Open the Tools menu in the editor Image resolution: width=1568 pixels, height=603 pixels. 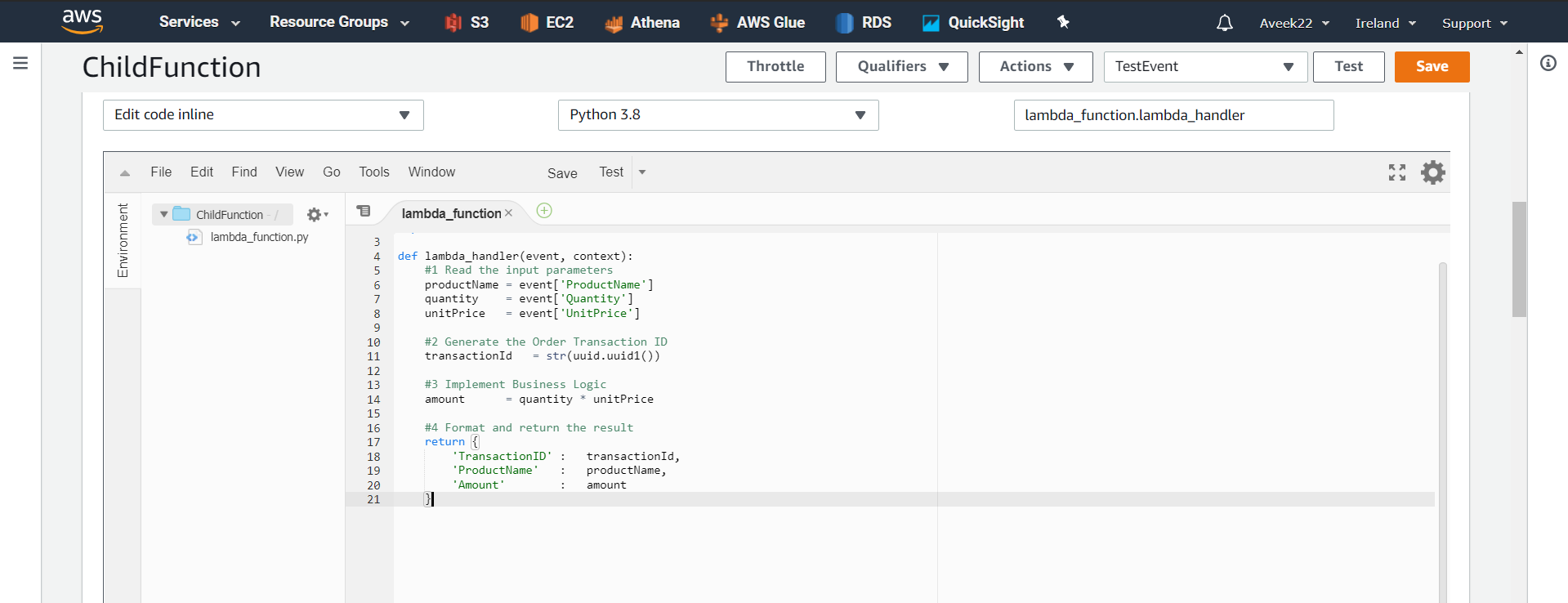[373, 172]
